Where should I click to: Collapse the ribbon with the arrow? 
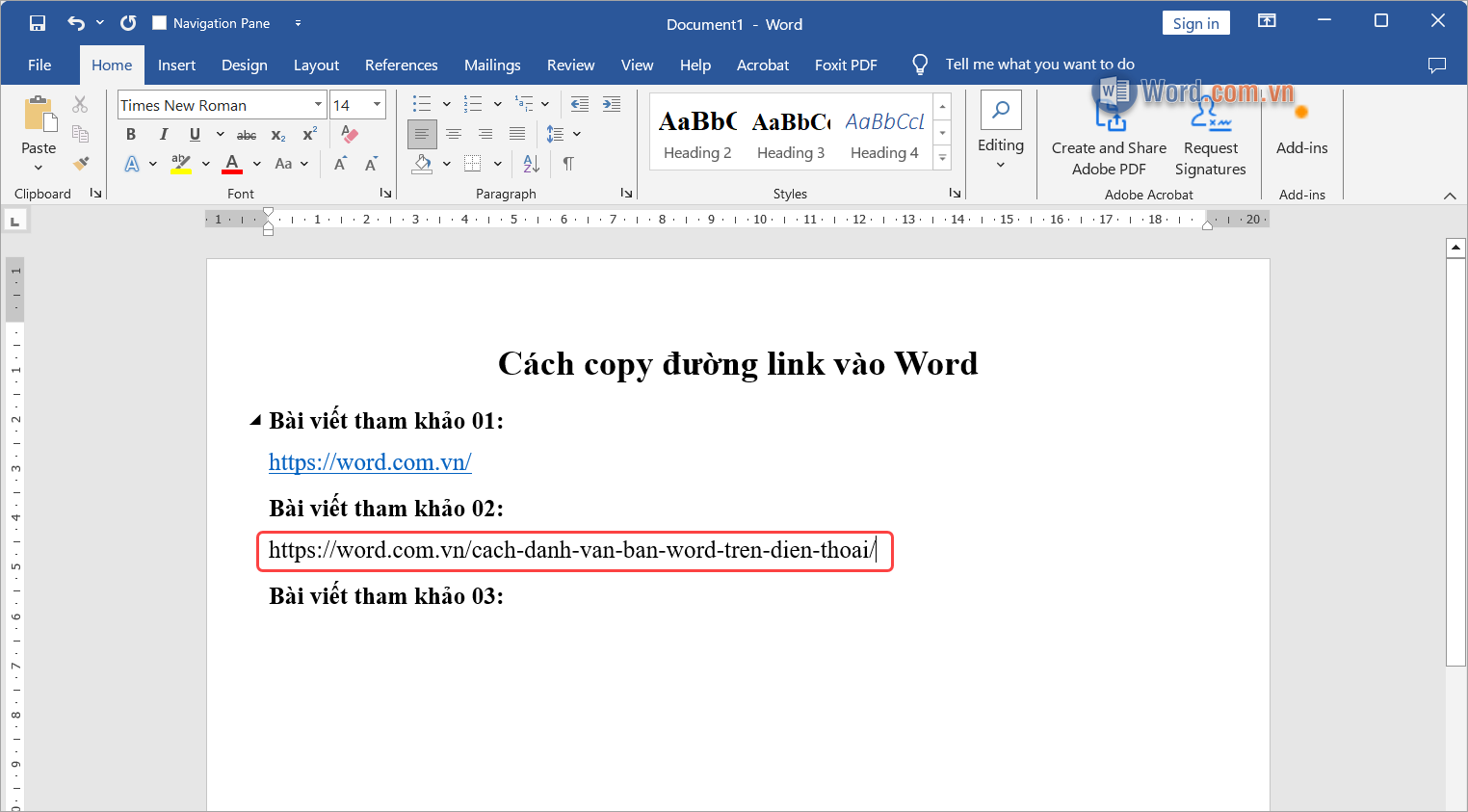(1450, 196)
